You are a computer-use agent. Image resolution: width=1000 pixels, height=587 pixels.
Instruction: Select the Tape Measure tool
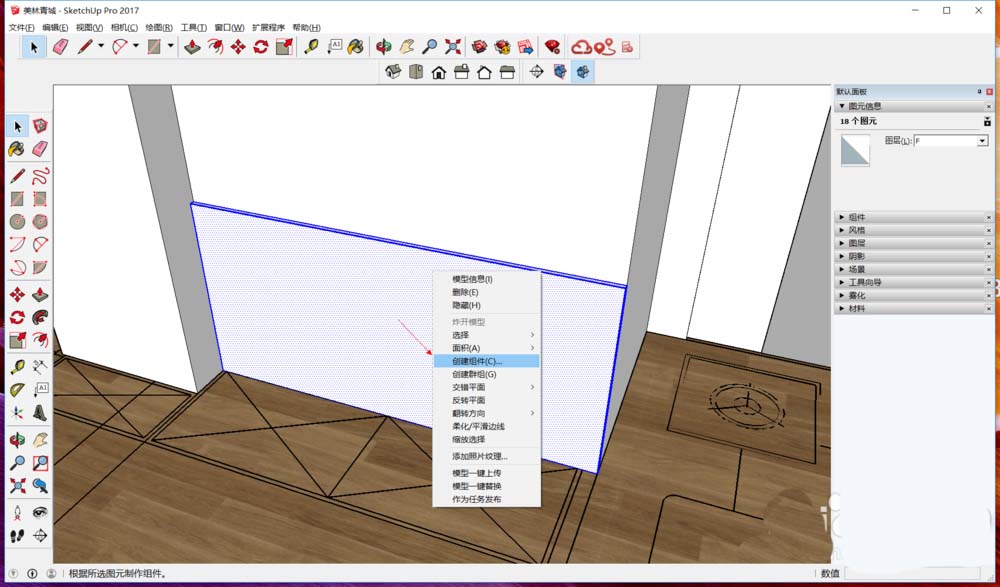tap(15, 365)
